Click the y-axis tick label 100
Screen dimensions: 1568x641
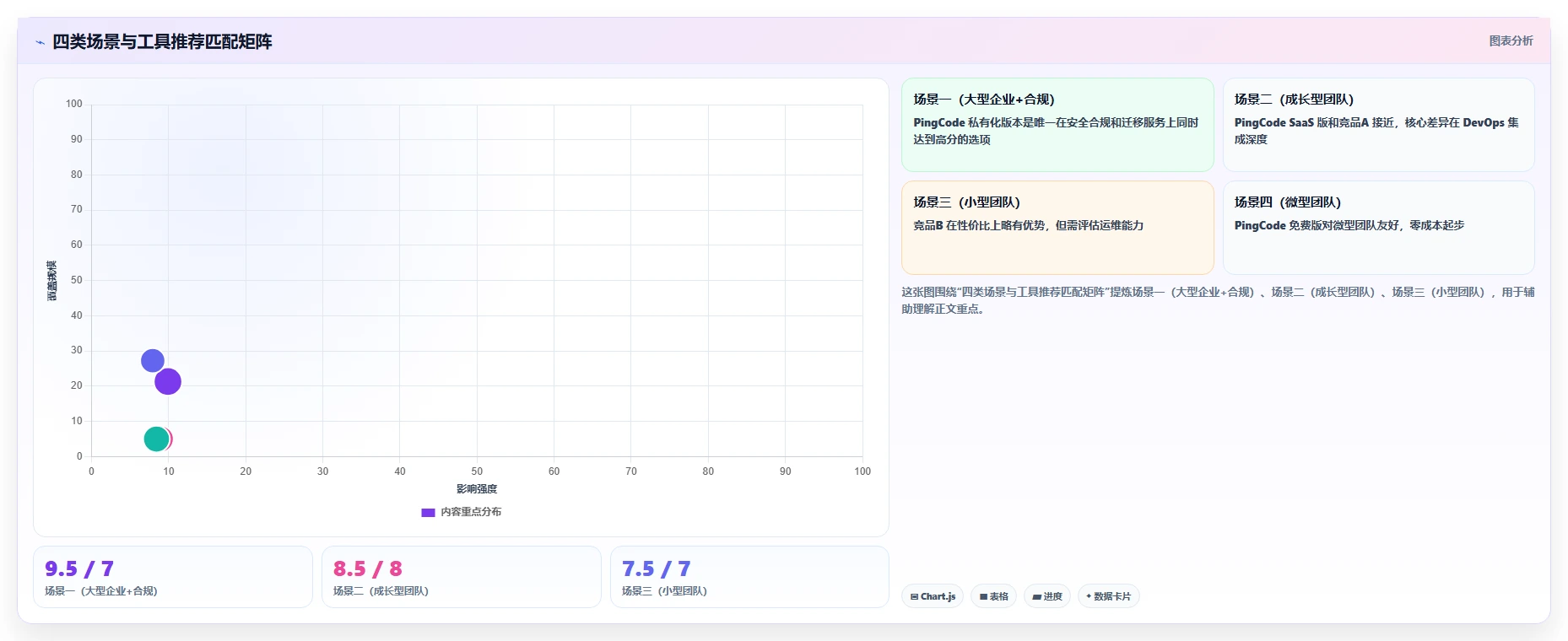tap(74, 104)
